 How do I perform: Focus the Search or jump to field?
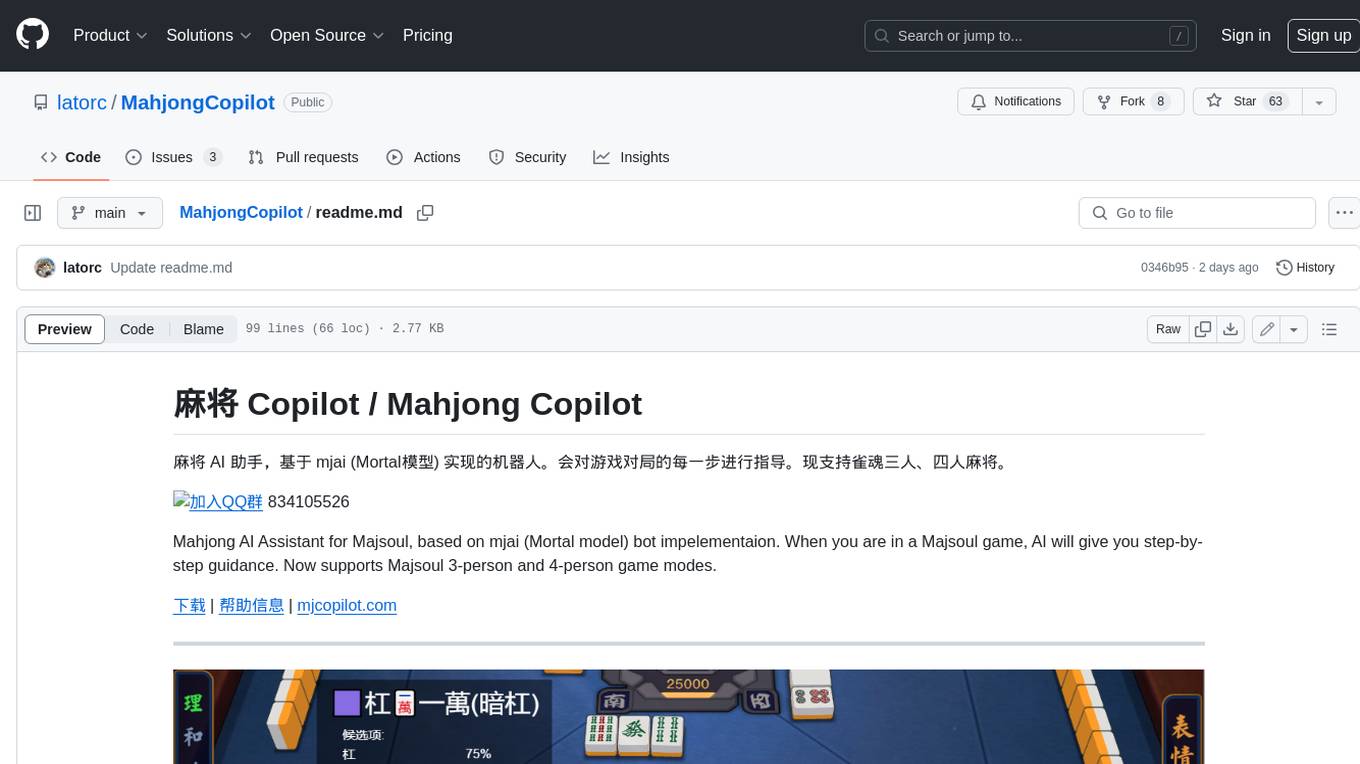[x=1030, y=35]
